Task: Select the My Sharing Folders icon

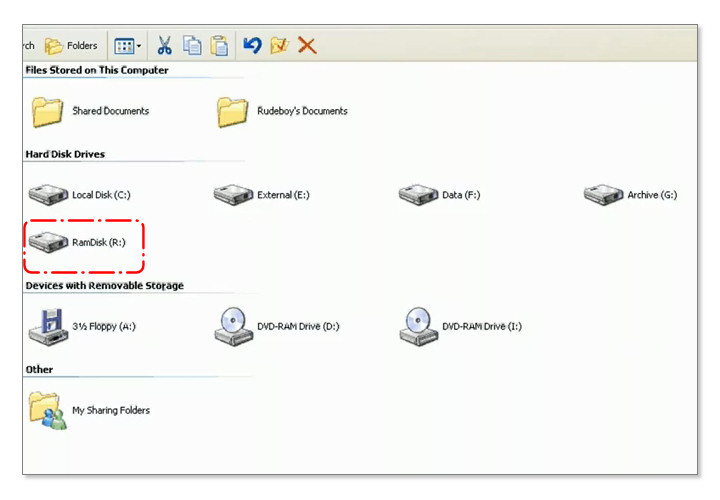Action: 48,410
